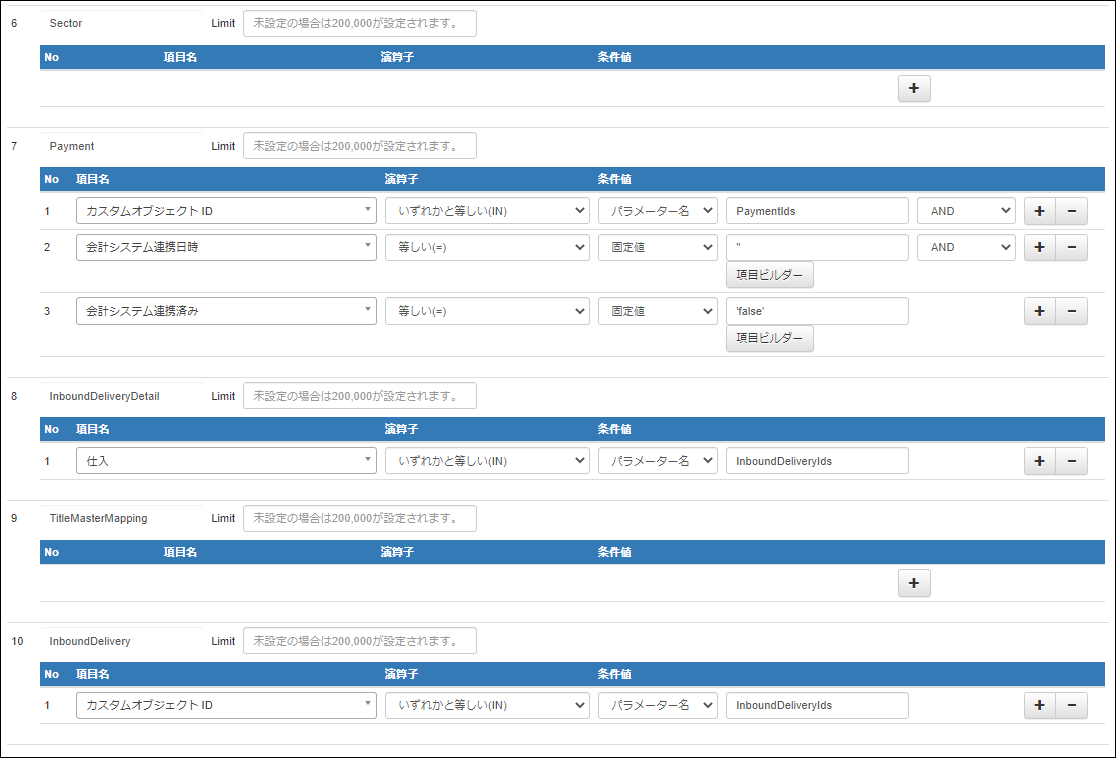1116x758 pixels.
Task: Add a row after the 'false' condition
Action: (1039, 311)
